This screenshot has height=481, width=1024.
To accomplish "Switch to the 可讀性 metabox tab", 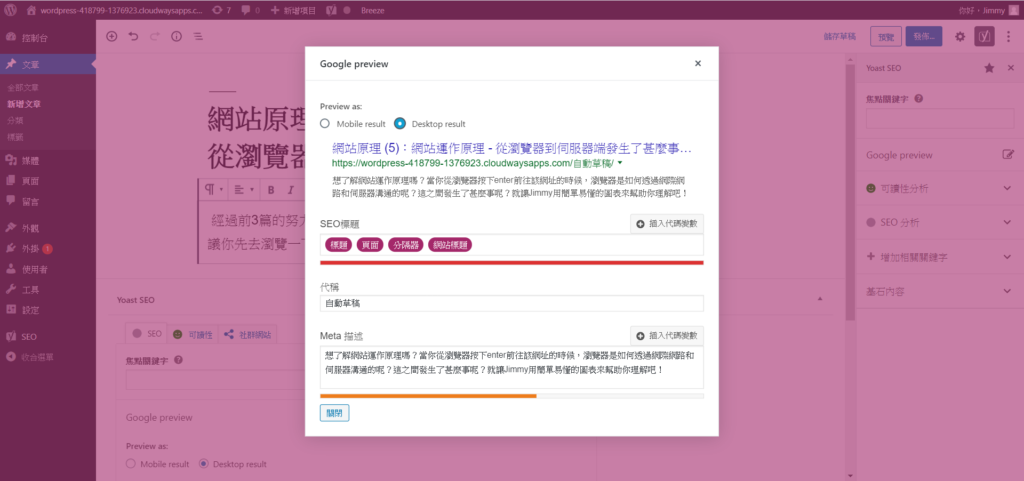I will (x=193, y=334).
